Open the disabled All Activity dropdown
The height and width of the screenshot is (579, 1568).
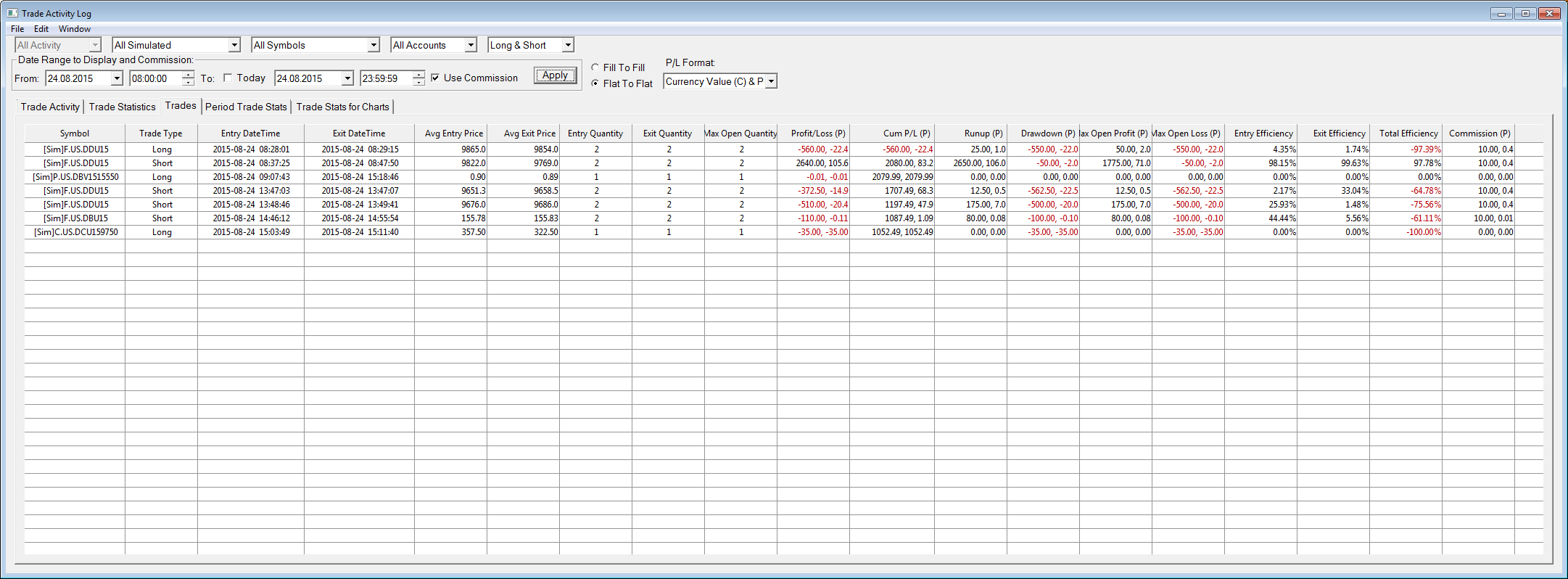[x=95, y=45]
